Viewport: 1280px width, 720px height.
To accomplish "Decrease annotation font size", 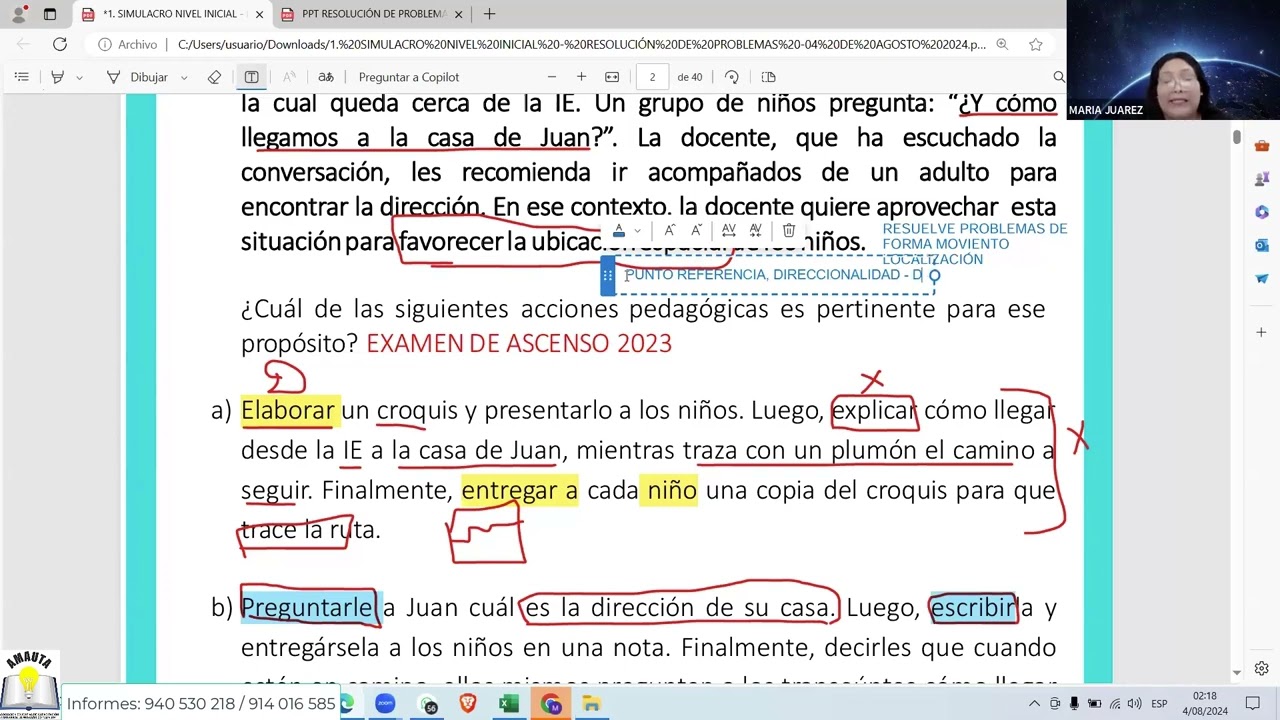I will [x=697, y=230].
